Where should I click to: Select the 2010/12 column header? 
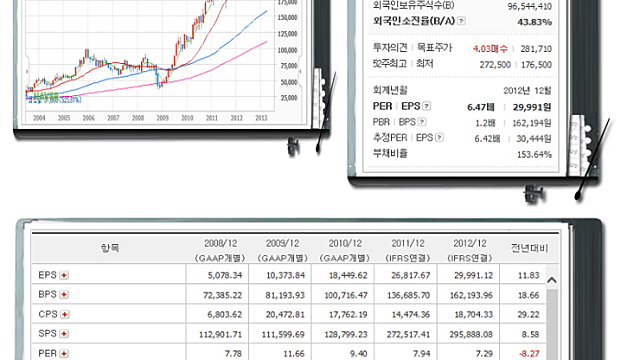(x=345, y=250)
